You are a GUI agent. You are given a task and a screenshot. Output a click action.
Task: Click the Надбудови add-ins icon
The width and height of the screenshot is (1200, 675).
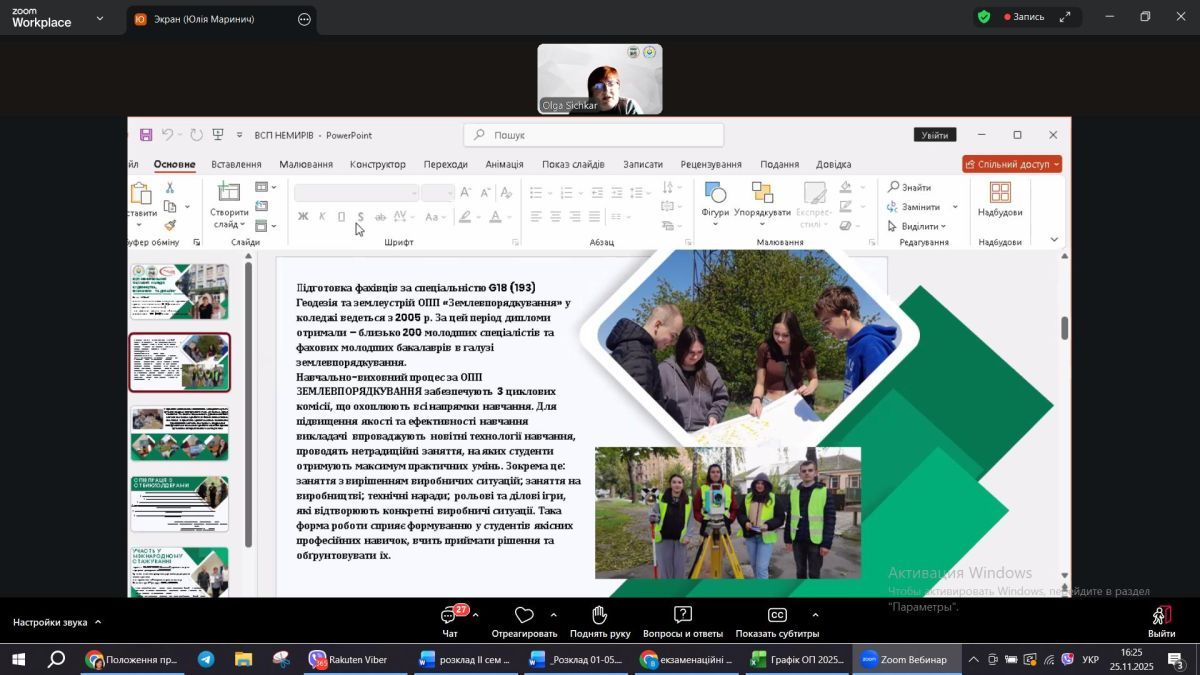click(1000, 194)
